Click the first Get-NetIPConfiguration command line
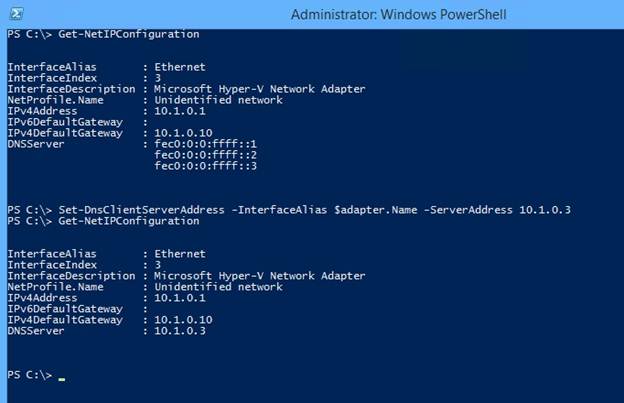Screen dimensions: 624x403 pos(103,34)
